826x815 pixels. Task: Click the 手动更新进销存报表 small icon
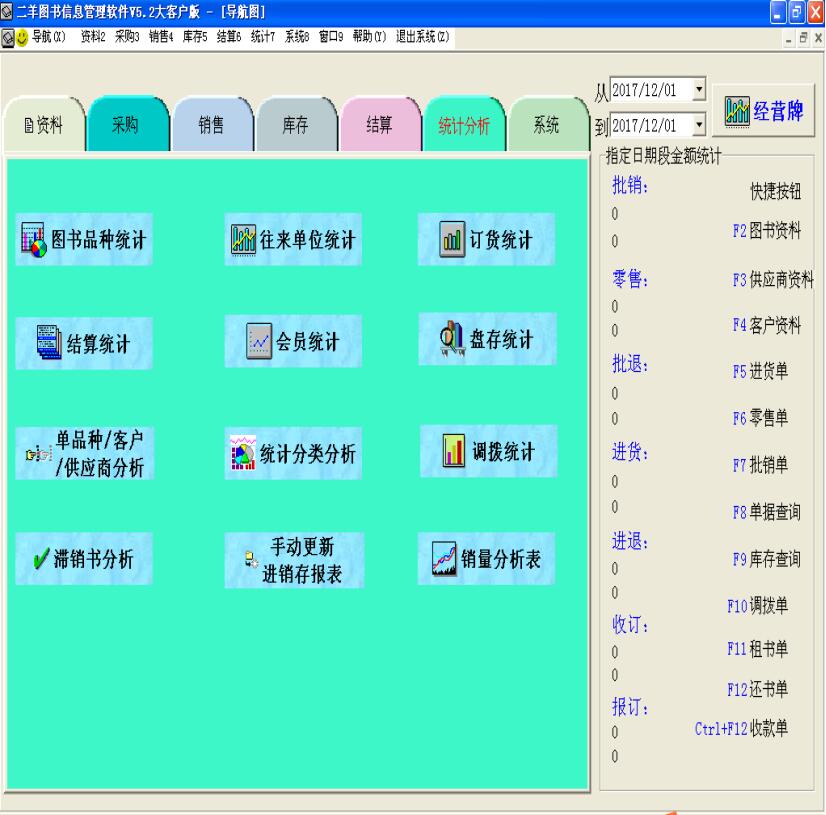click(x=251, y=558)
